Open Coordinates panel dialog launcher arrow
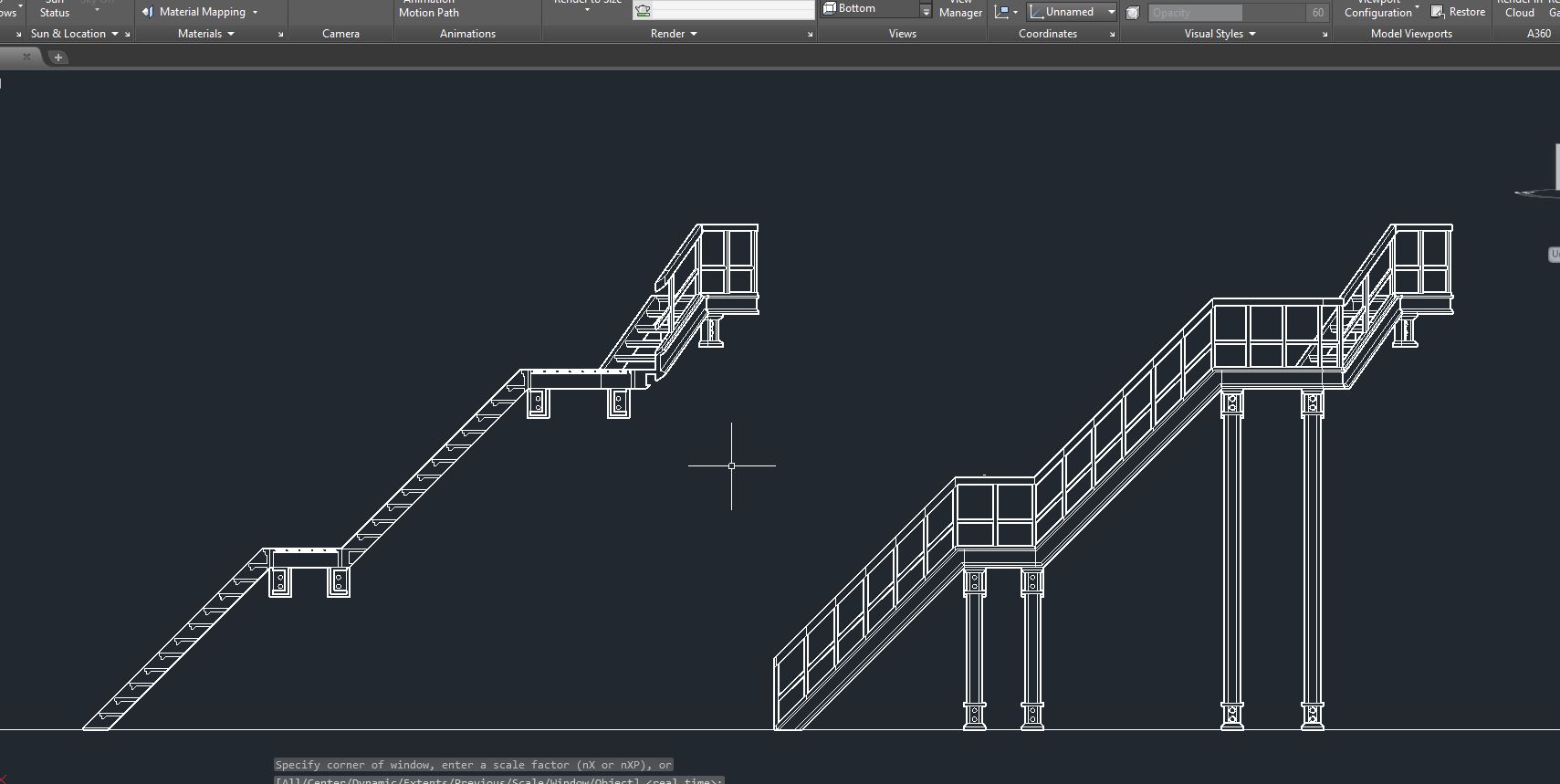This screenshot has width=1560, height=784. 1112,35
